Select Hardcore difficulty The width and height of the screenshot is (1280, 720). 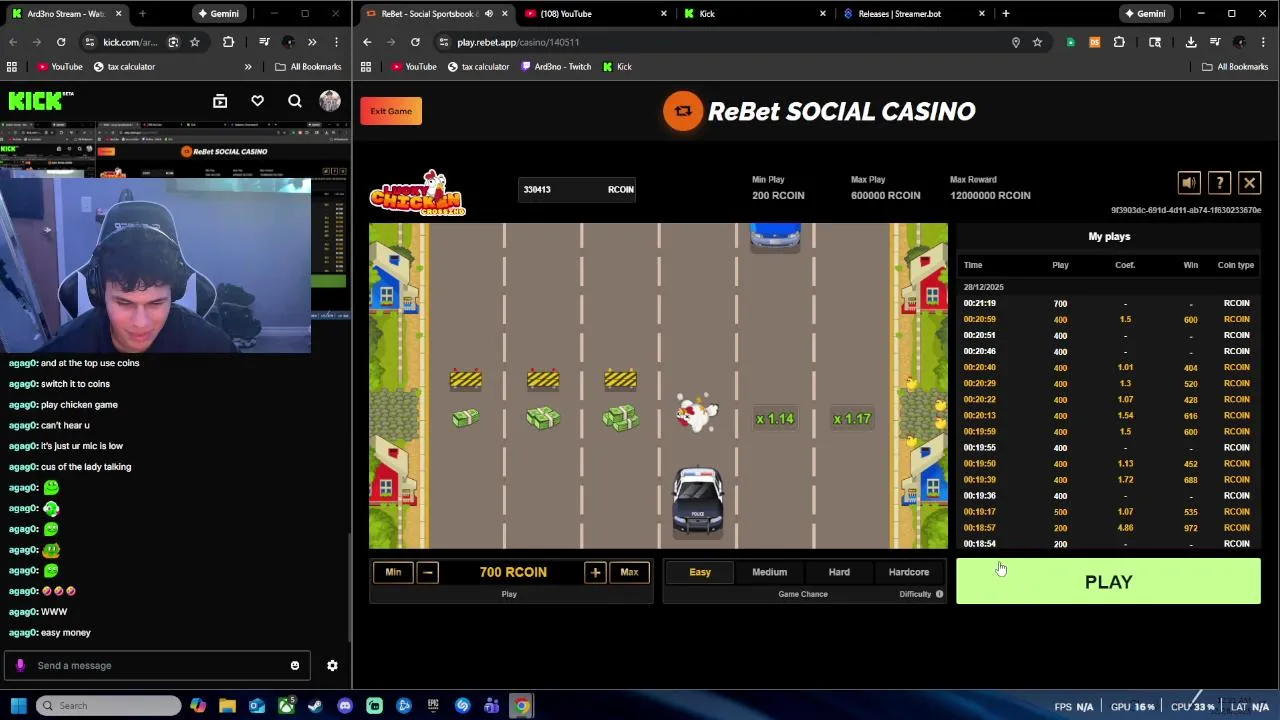pos(909,572)
